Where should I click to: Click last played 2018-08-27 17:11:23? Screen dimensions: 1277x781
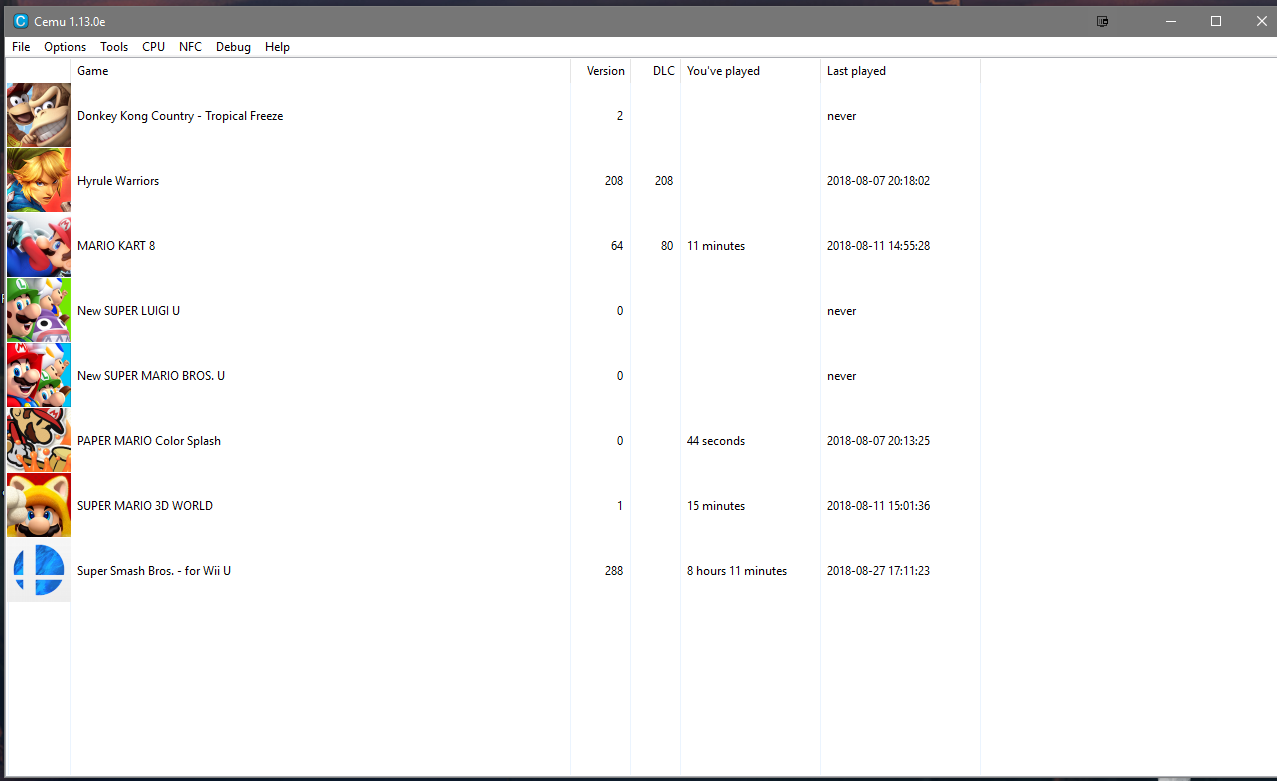(879, 571)
